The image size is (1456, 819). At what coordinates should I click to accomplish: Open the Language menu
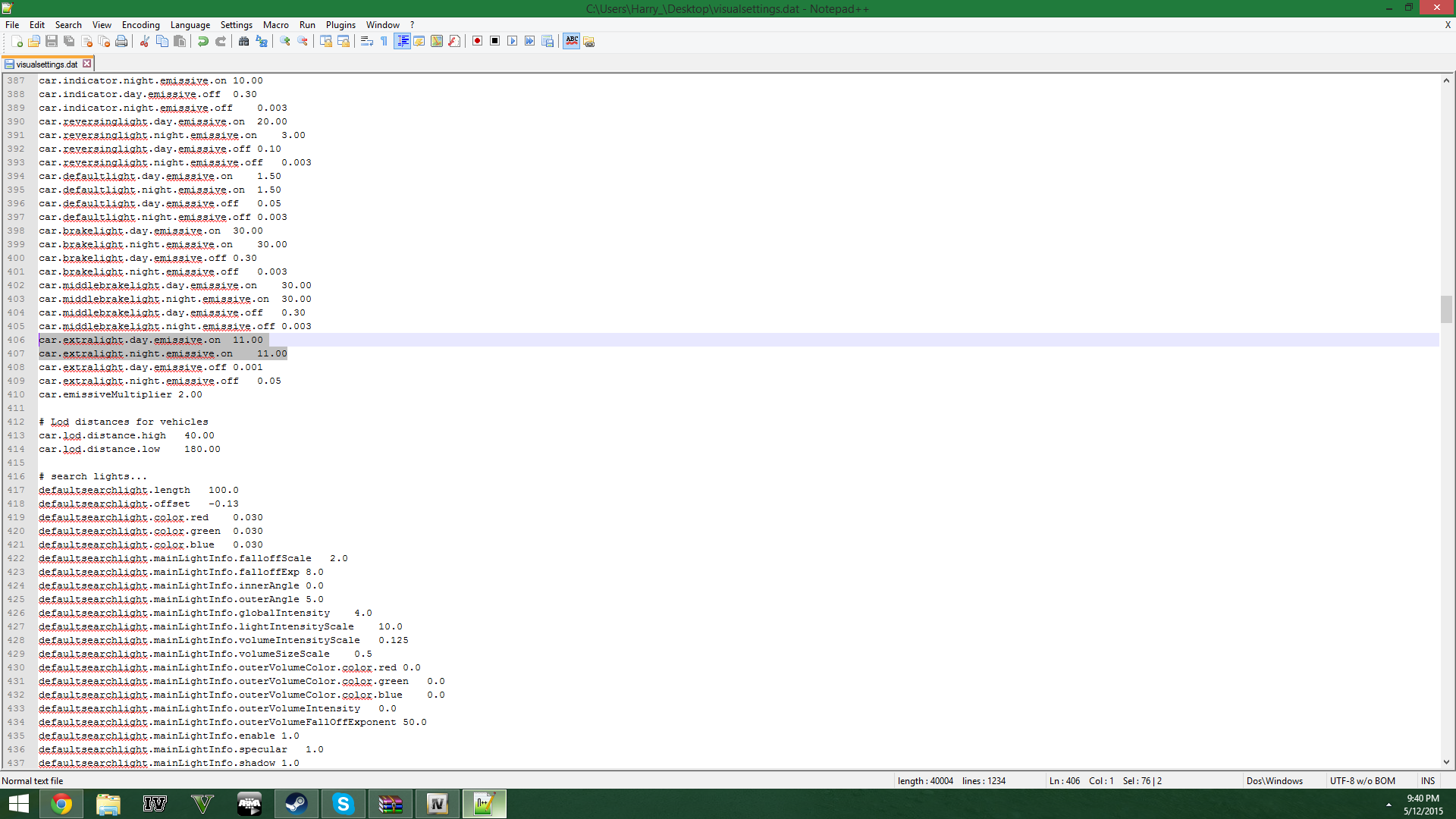click(x=190, y=24)
